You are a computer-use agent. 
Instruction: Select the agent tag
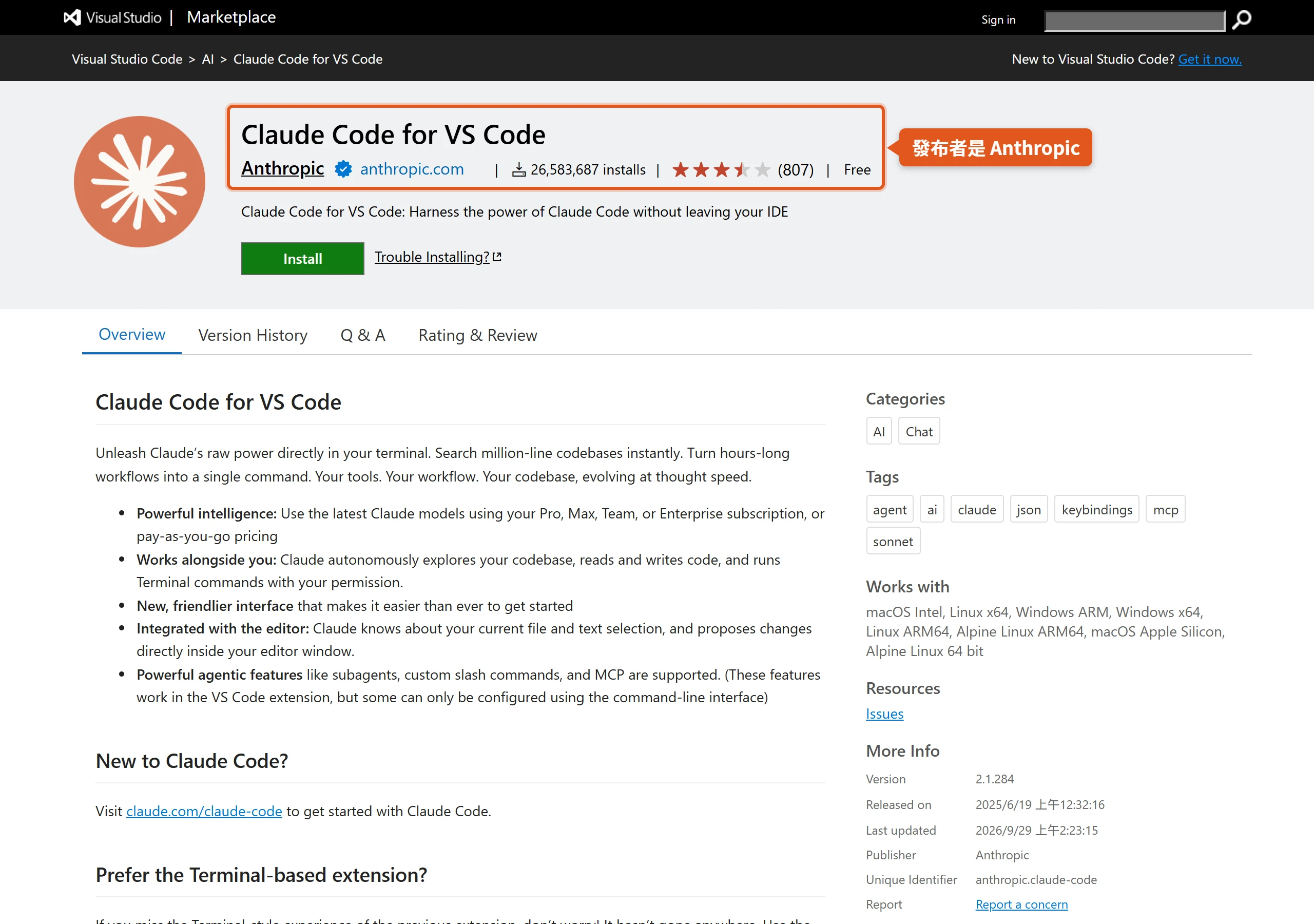pos(890,510)
